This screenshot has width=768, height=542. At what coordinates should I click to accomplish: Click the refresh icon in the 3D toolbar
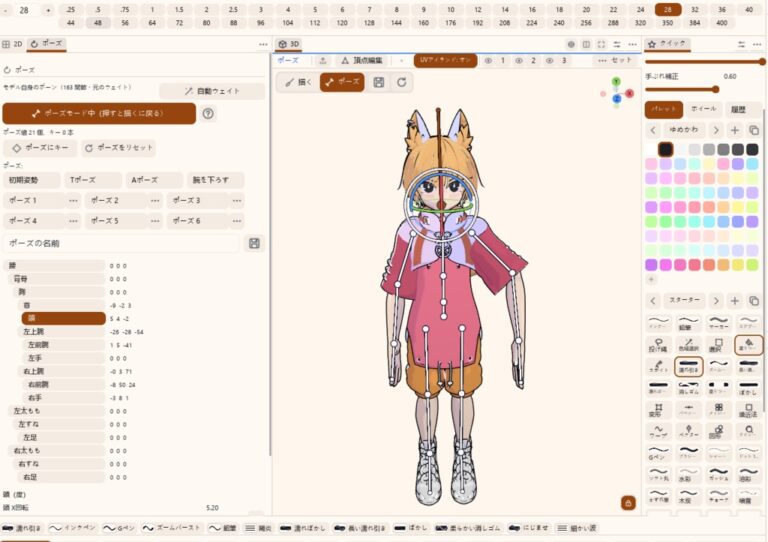[x=402, y=82]
